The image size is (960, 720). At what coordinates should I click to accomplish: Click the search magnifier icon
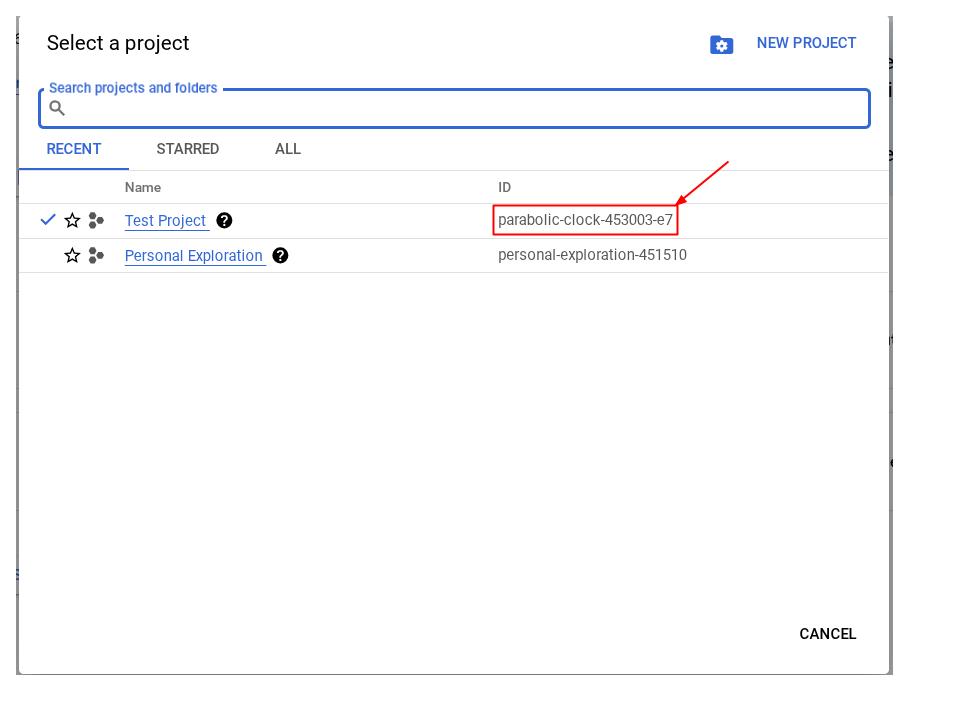tap(56, 109)
